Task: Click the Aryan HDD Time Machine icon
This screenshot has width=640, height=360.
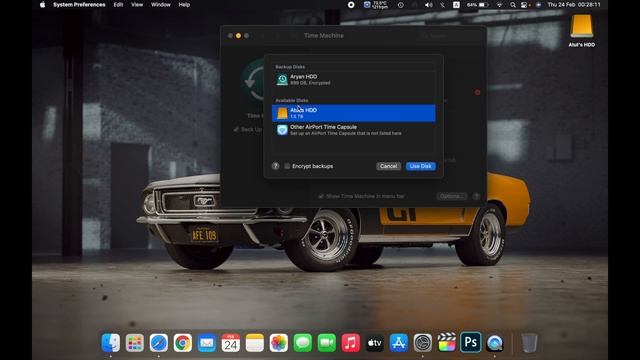Action: tap(282, 80)
